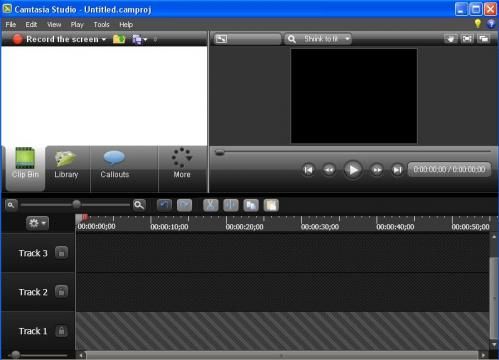Open the View menu
The width and height of the screenshot is (499, 360).
54,25
